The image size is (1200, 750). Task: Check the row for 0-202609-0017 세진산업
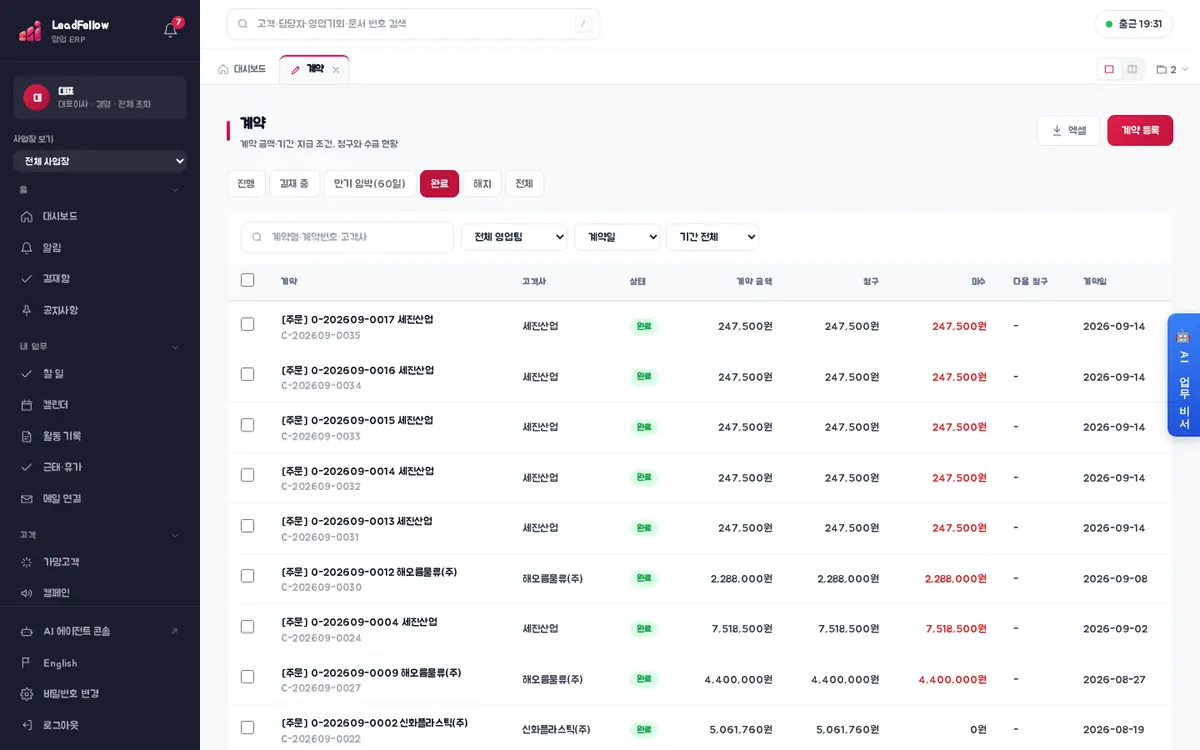(248, 324)
